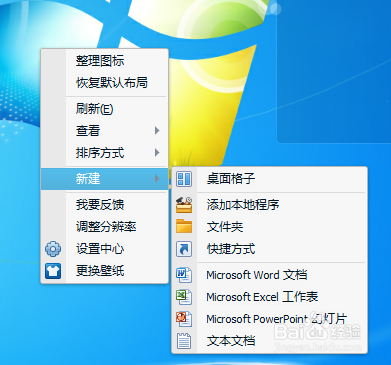
Task: Click the 快捷方式 shortcut arrow icon
Action: 184,249
